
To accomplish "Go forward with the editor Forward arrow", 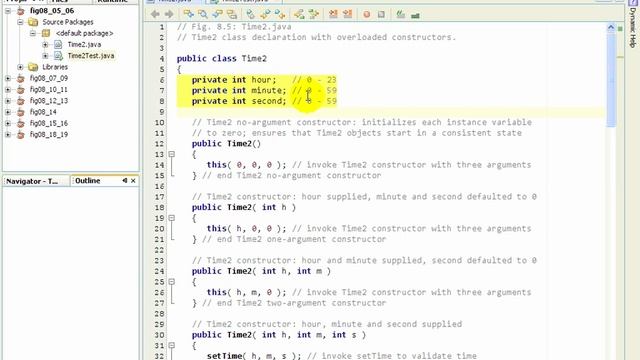I will [x=169, y=15].
